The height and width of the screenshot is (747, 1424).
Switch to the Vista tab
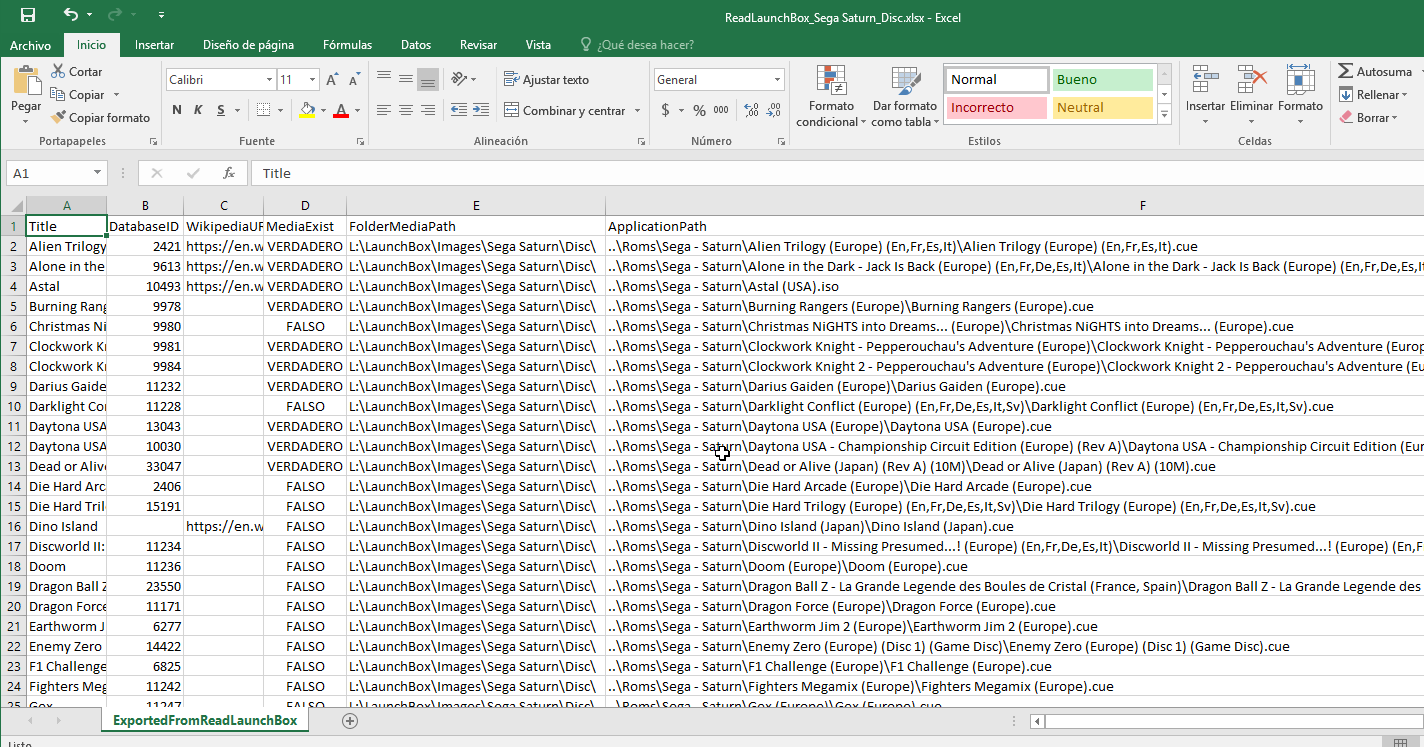pyautogui.click(x=538, y=45)
